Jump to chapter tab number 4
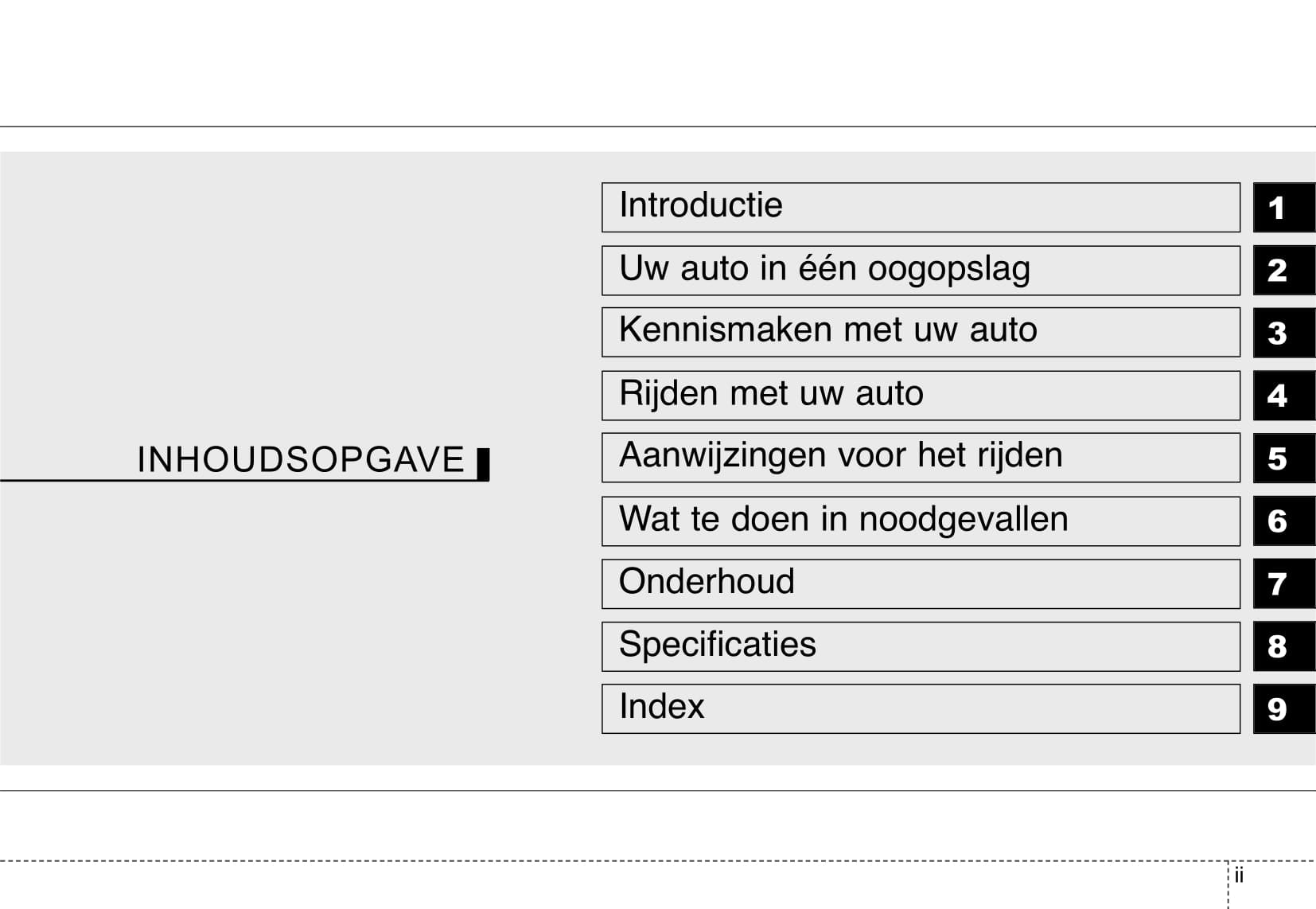The width and height of the screenshot is (1316, 909). 1283,396
